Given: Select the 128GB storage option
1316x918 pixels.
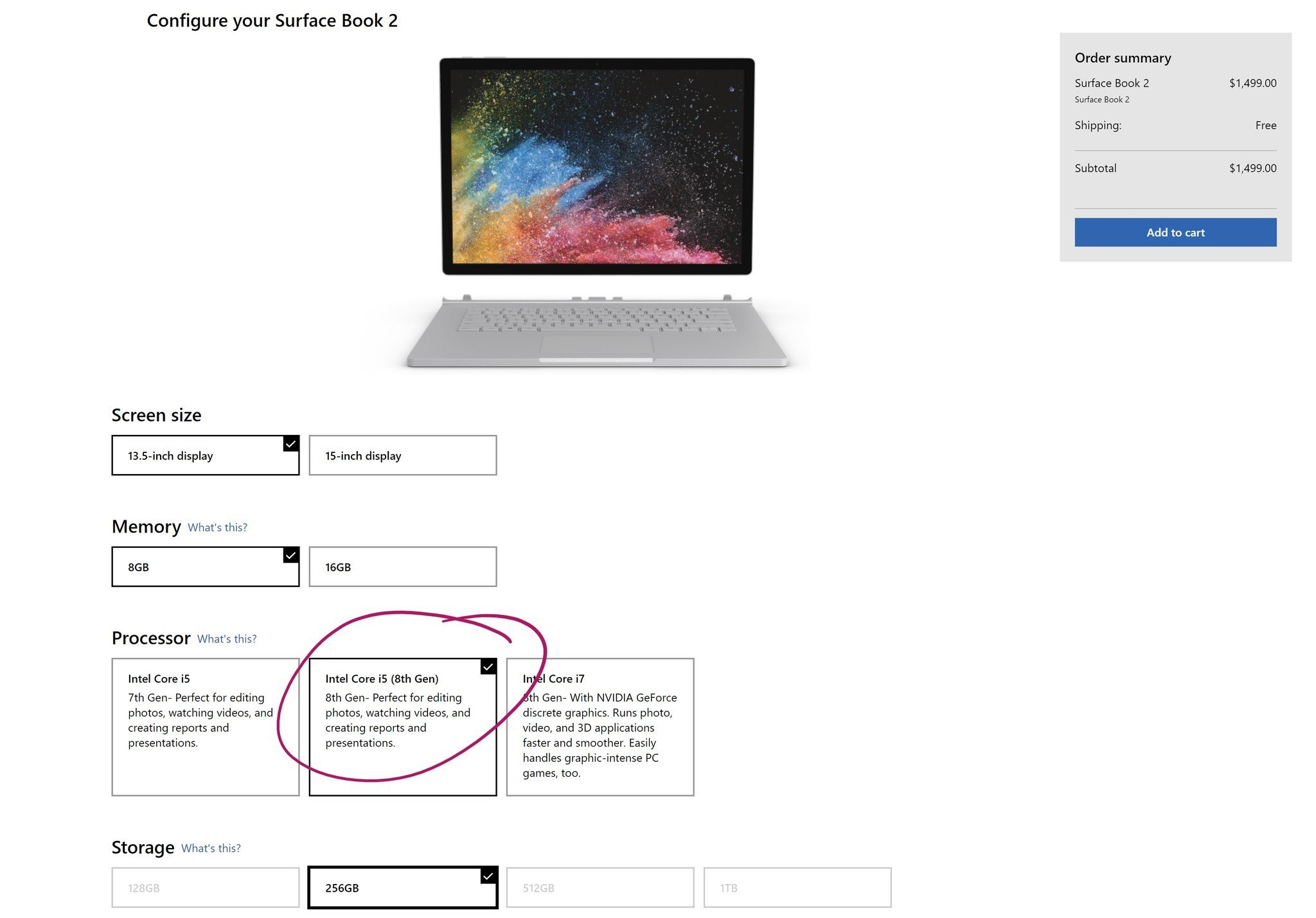Looking at the screenshot, I should pos(205,887).
